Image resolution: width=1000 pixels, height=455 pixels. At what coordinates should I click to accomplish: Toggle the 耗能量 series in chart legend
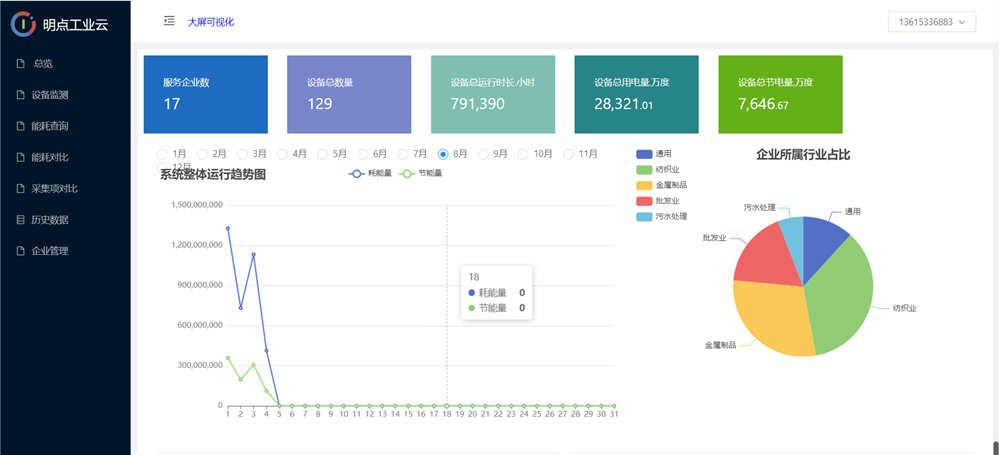pos(369,174)
